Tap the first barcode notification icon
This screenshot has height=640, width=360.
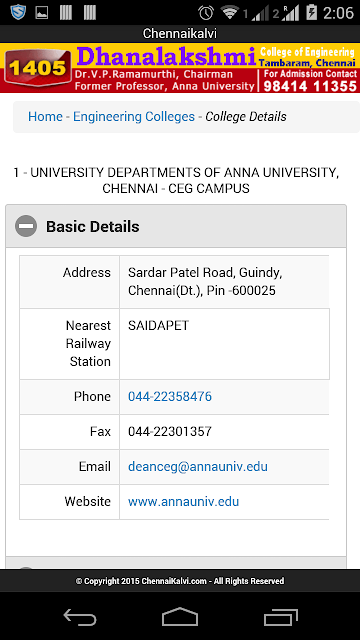click(66, 13)
